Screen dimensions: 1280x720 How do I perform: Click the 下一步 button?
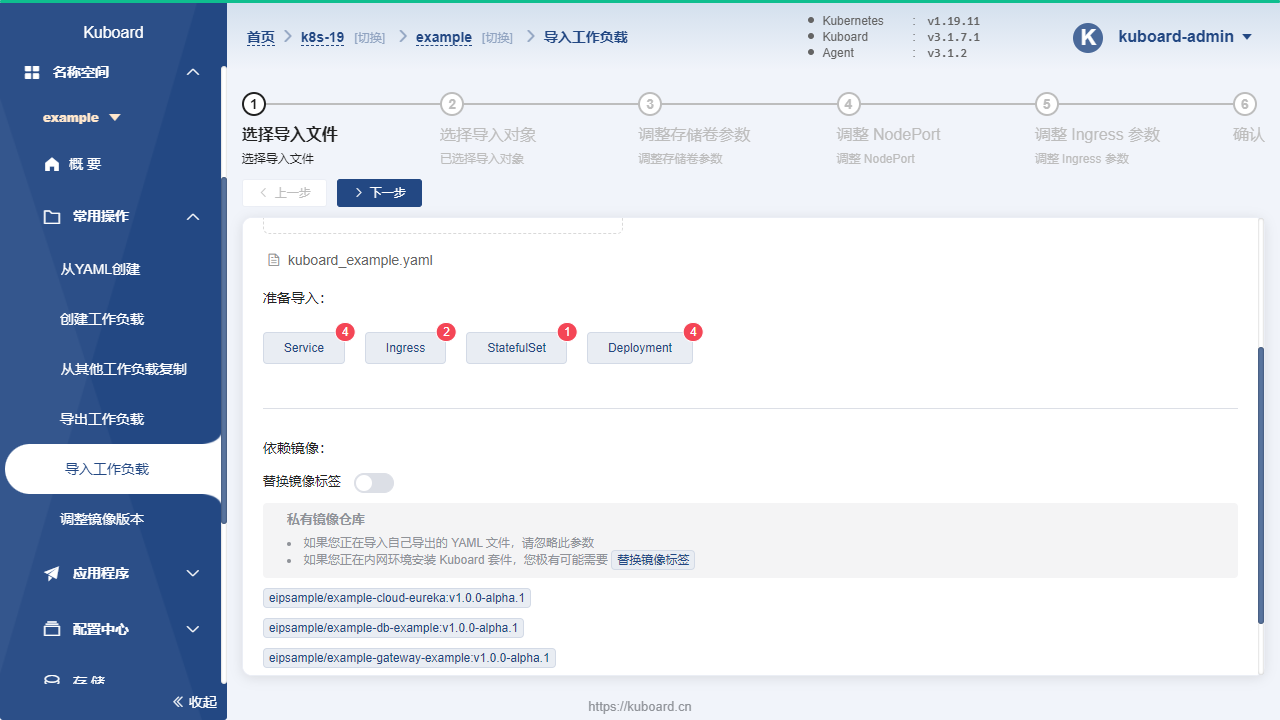point(379,193)
